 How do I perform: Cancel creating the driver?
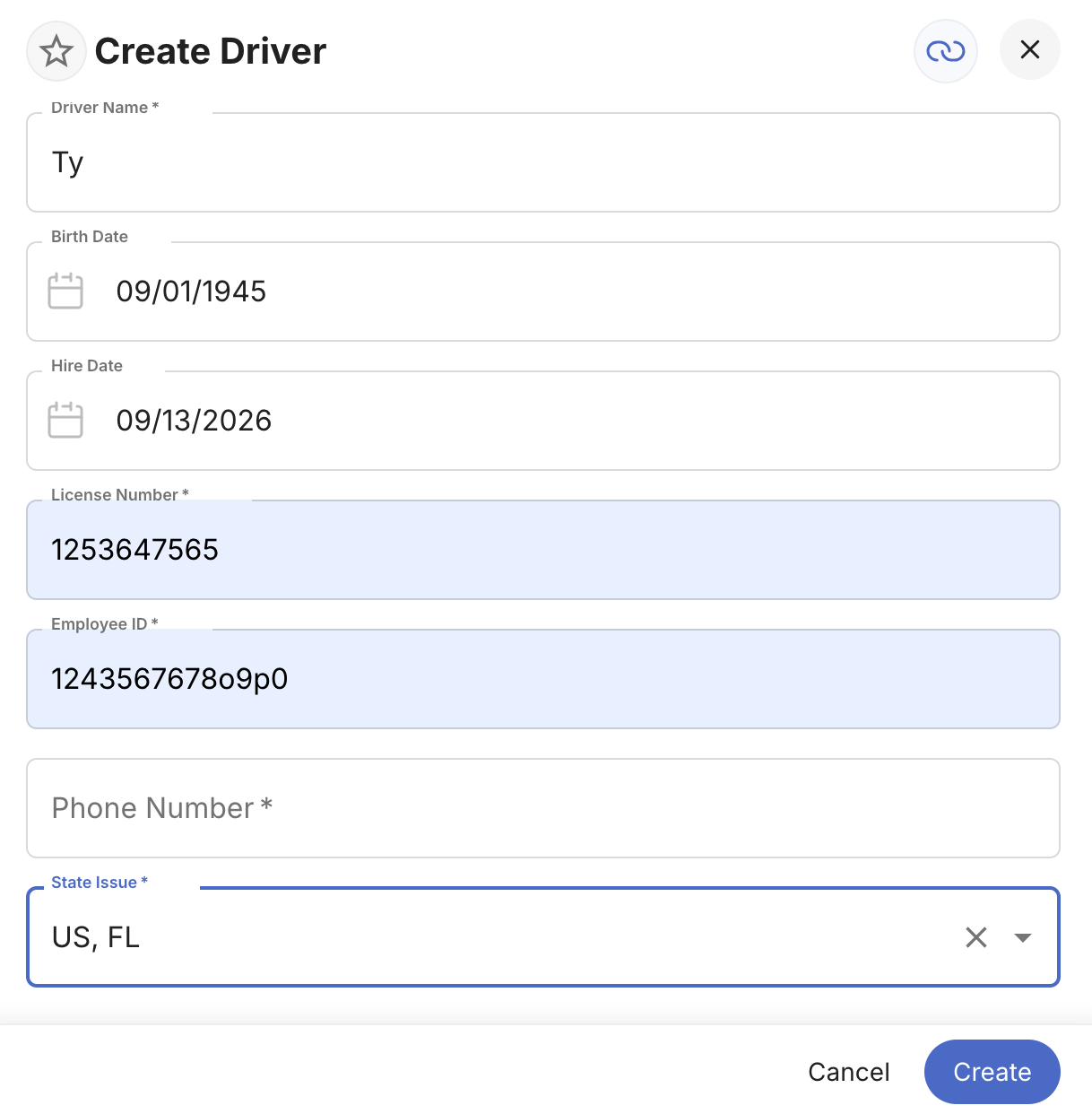click(849, 1072)
